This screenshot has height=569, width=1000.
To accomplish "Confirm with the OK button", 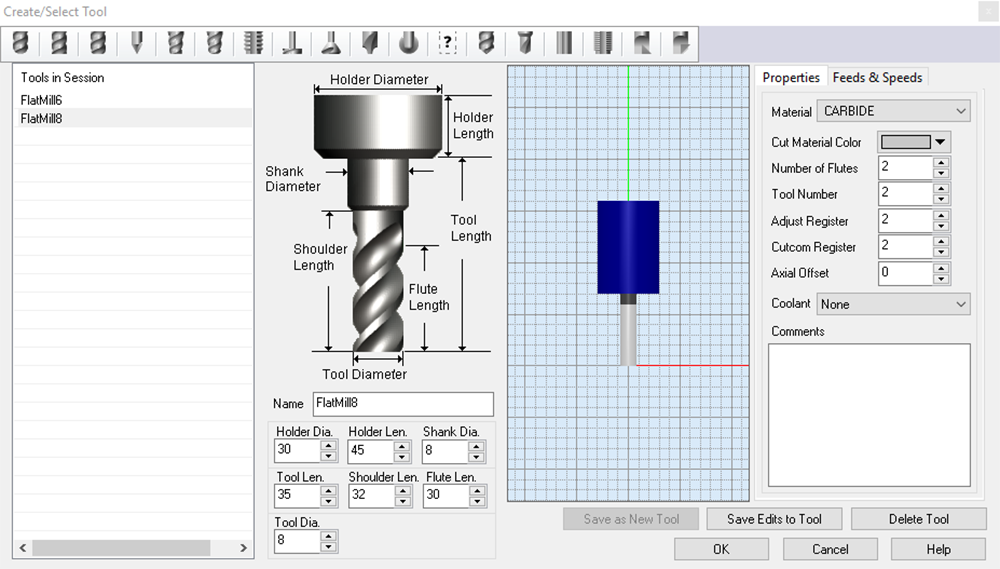I will click(x=721, y=549).
